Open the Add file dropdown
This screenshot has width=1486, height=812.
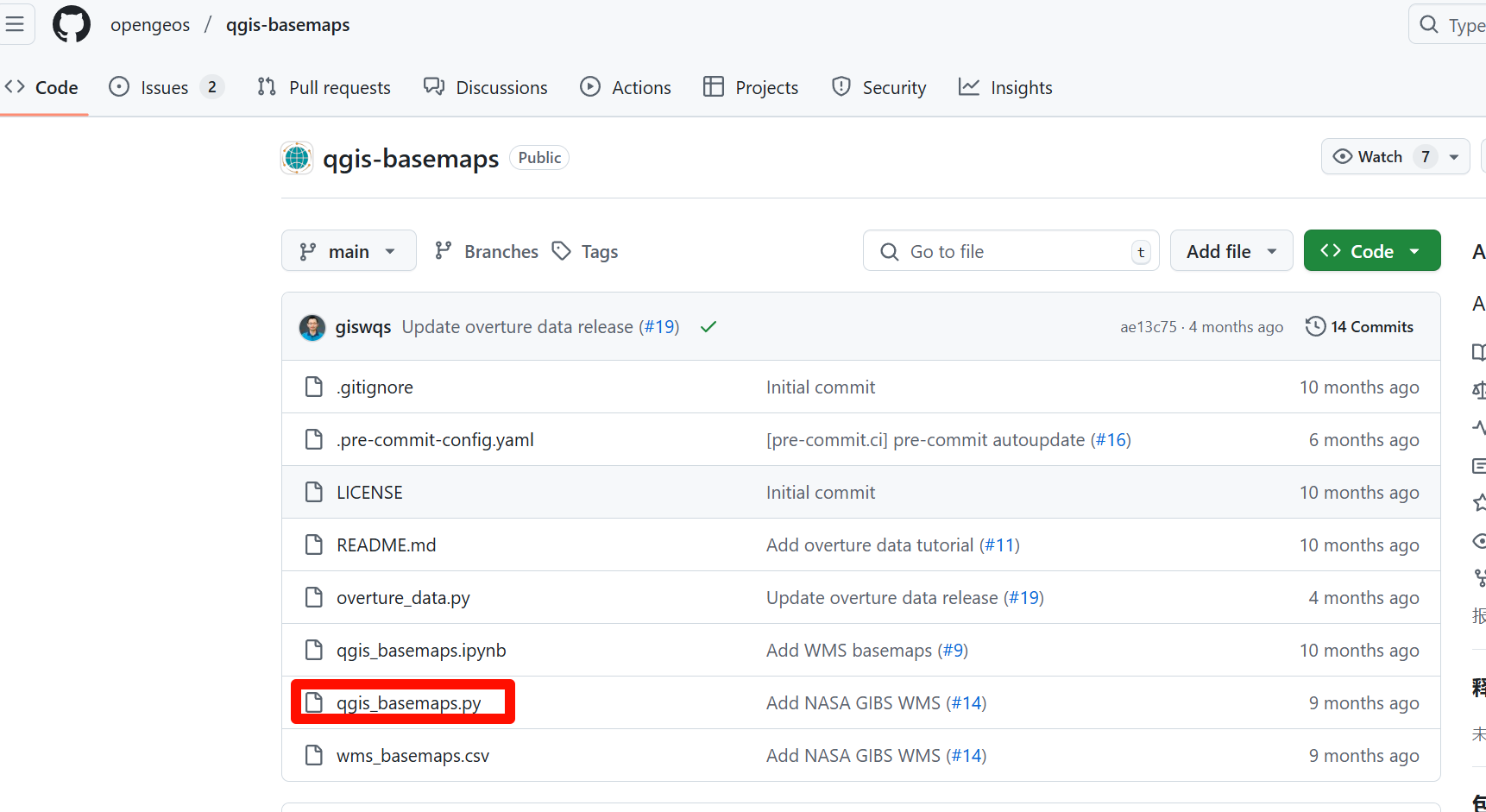1231,251
